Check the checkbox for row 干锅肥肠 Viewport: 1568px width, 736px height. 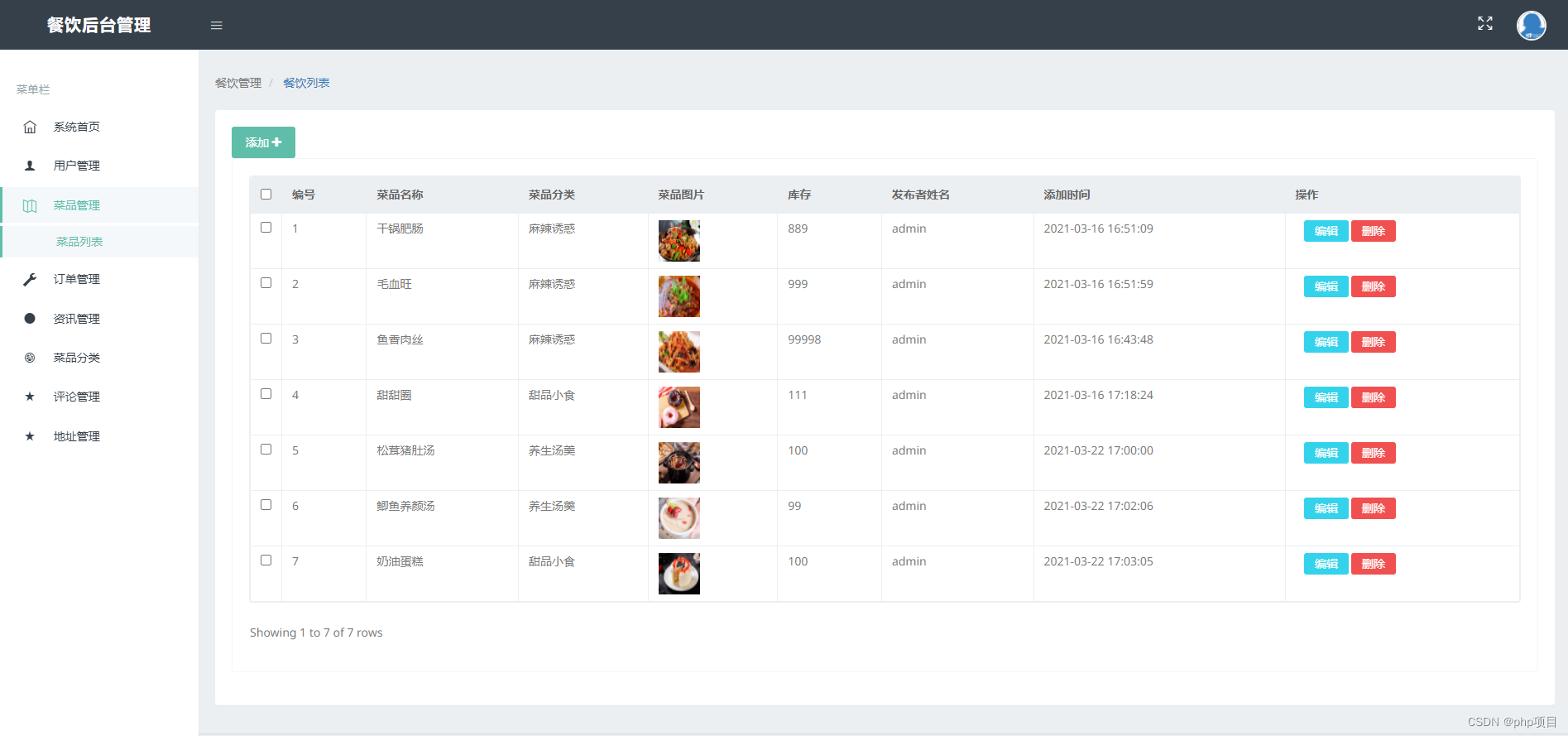click(x=266, y=228)
